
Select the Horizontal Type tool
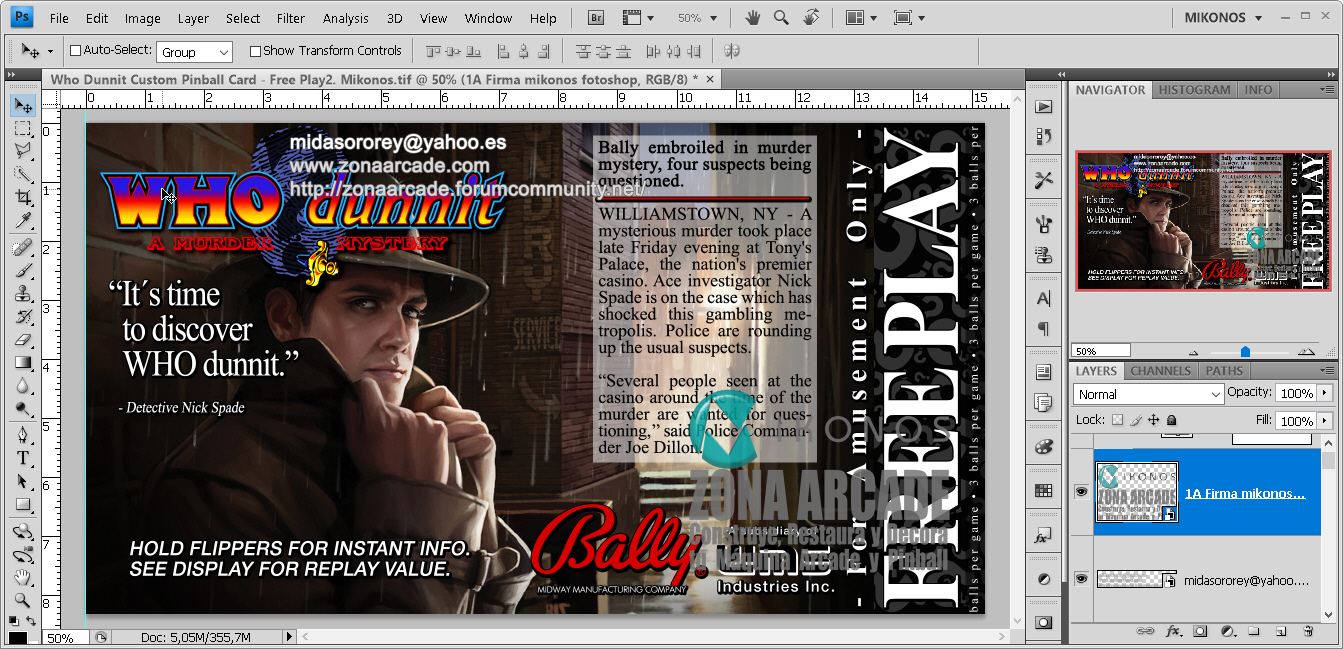pyautogui.click(x=22, y=459)
